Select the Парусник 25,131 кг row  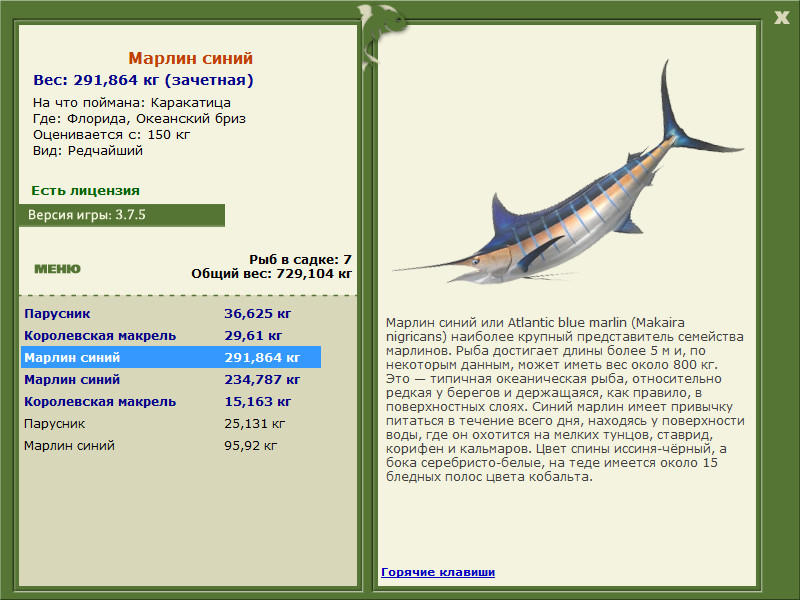click(171, 423)
